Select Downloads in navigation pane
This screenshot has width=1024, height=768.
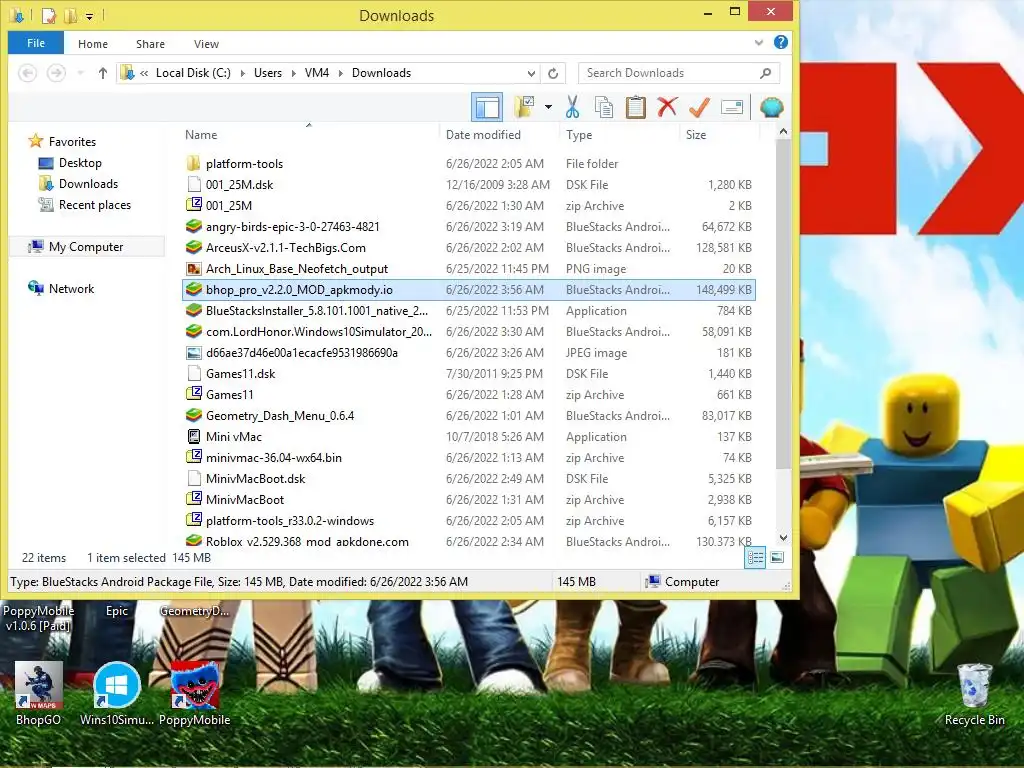88,184
